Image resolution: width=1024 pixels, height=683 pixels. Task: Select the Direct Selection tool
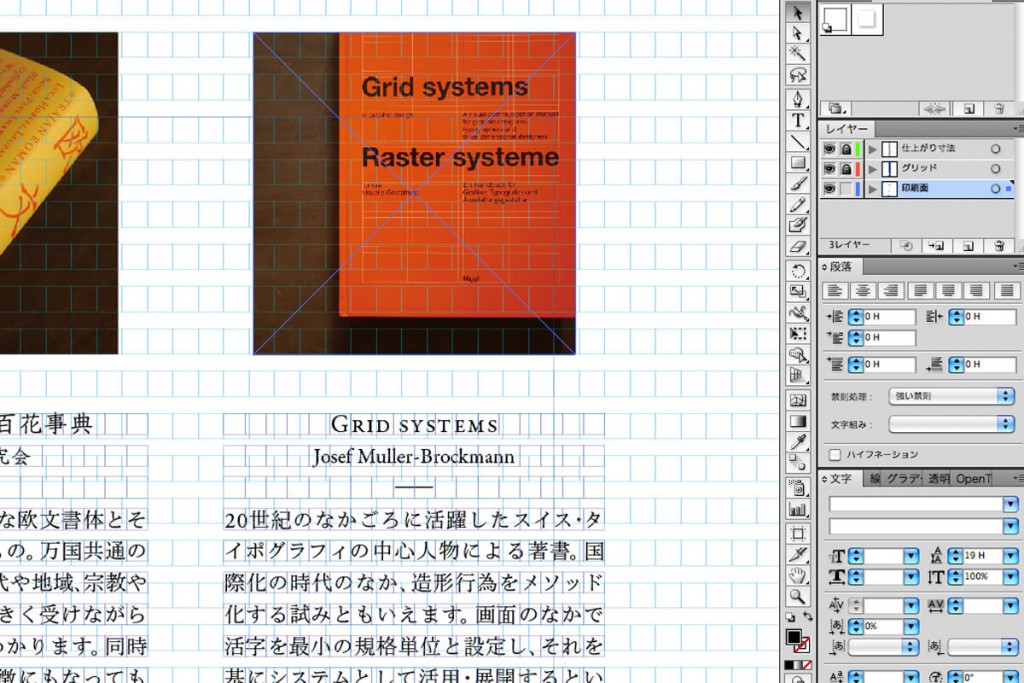(797, 33)
